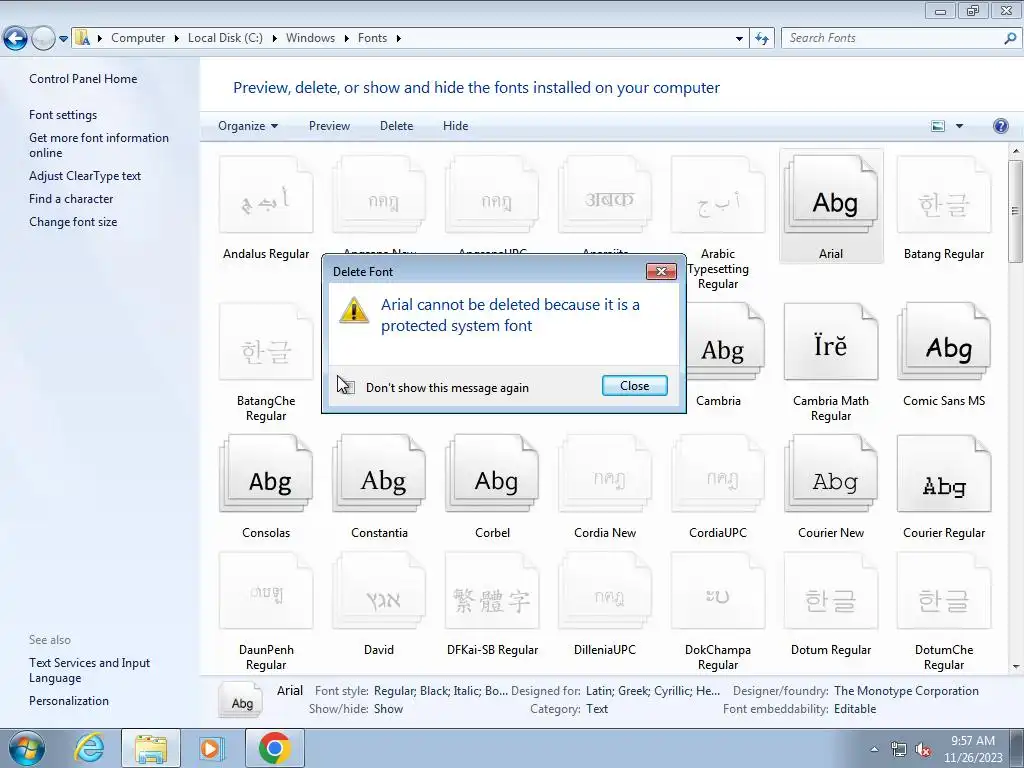1024x768 pixels.
Task: Select the Dotum Regular font icon
Action: coord(831,591)
